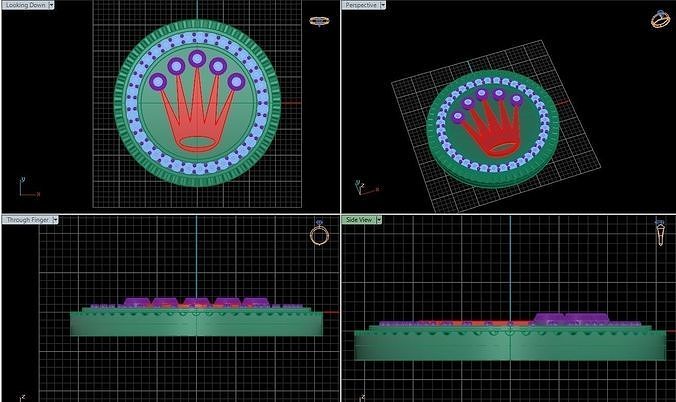676x402 pixels.
Task: Select the leftmost purple gem in Through Finger view
Action: (x=136, y=302)
